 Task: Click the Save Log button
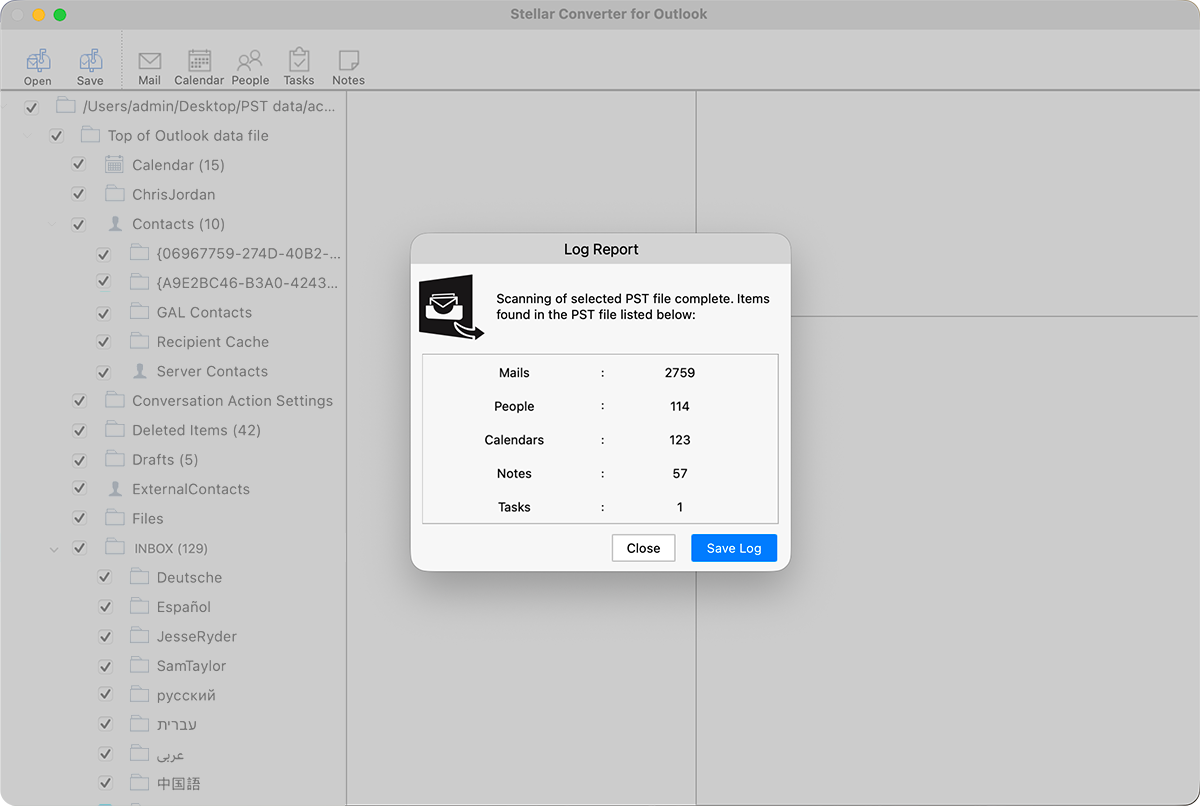point(734,548)
